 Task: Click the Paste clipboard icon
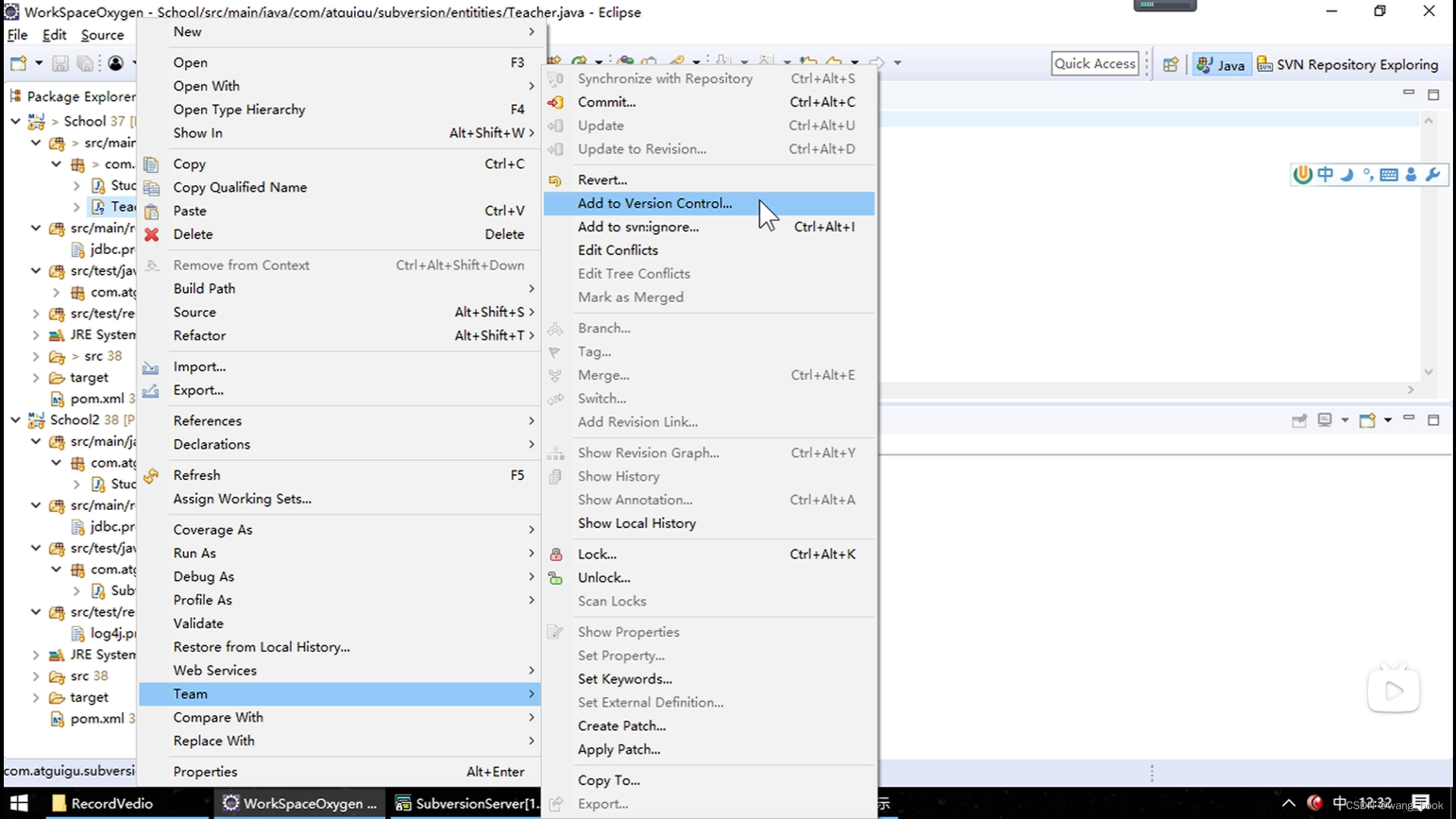[152, 212]
